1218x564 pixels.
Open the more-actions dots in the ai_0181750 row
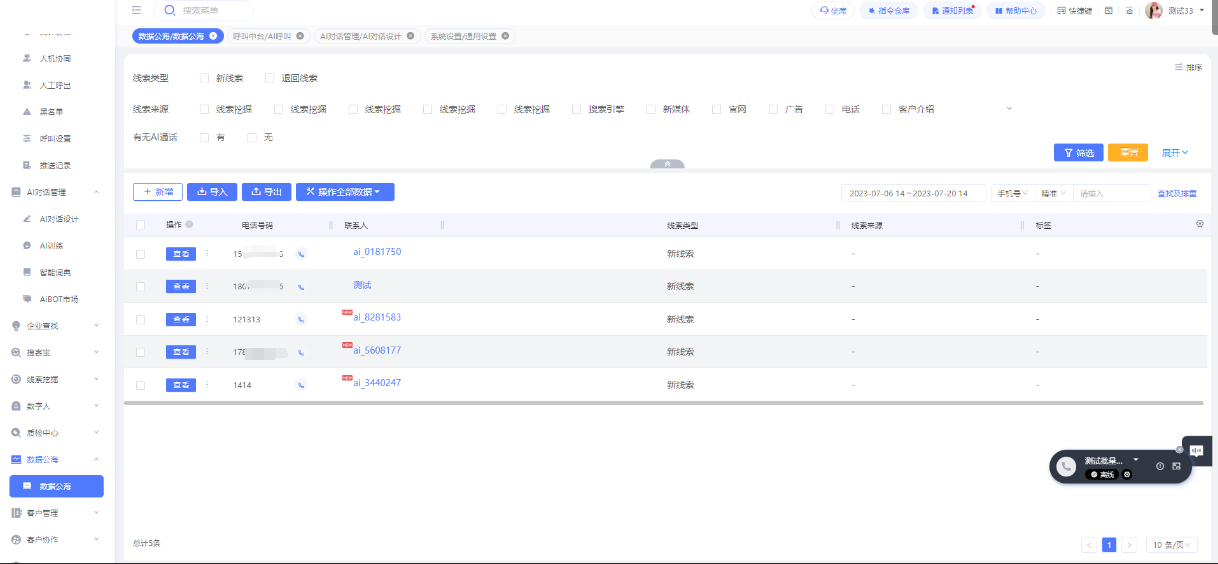207,253
